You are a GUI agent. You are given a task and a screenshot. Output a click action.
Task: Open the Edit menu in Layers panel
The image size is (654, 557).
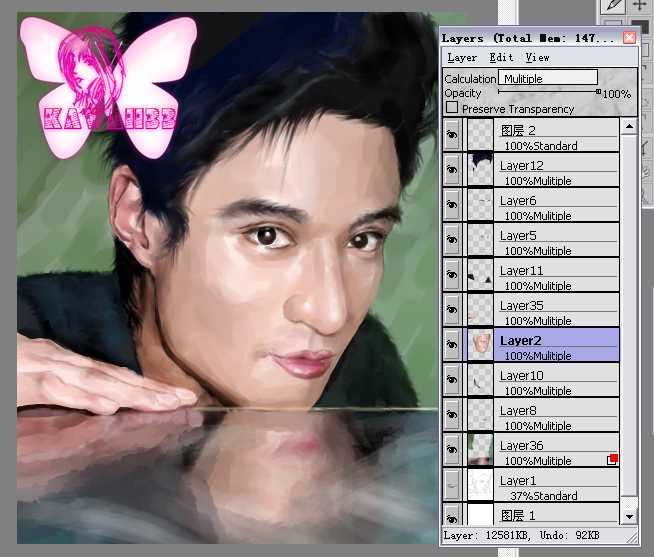[x=501, y=58]
